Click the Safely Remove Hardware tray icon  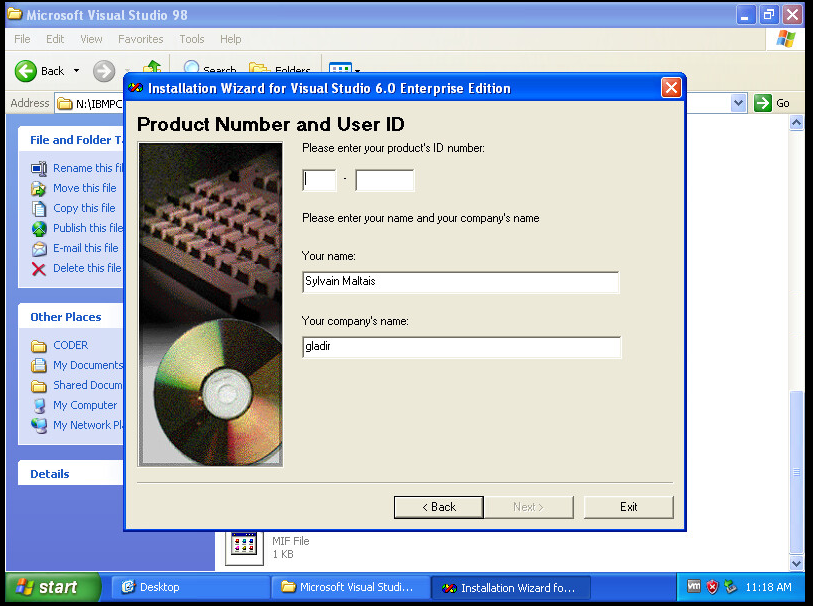[x=731, y=587]
